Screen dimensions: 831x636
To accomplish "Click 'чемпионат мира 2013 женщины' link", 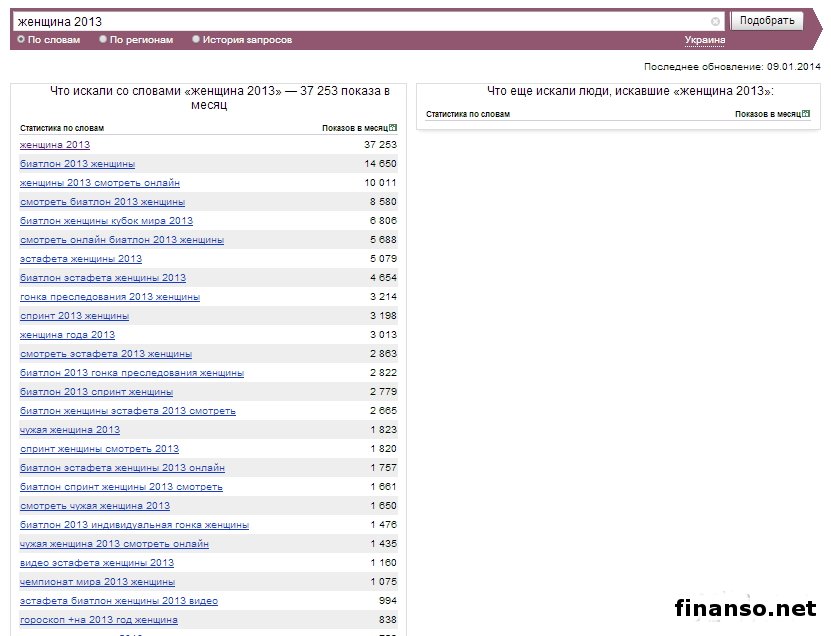I will click(97, 582).
